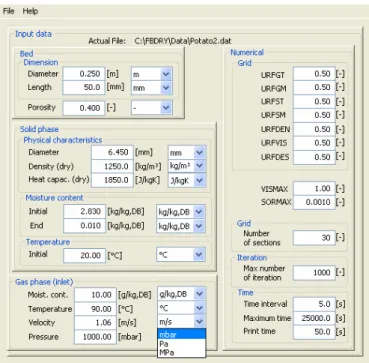Edit the Density (dry) field 1250.0
Image resolution: width=369 pixels, height=363 pixels.
(x=112, y=166)
